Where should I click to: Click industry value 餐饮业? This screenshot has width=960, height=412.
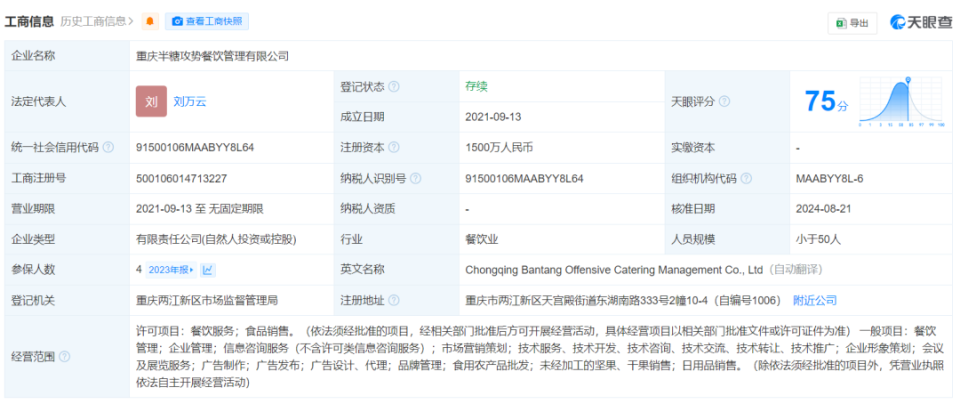click(482, 239)
